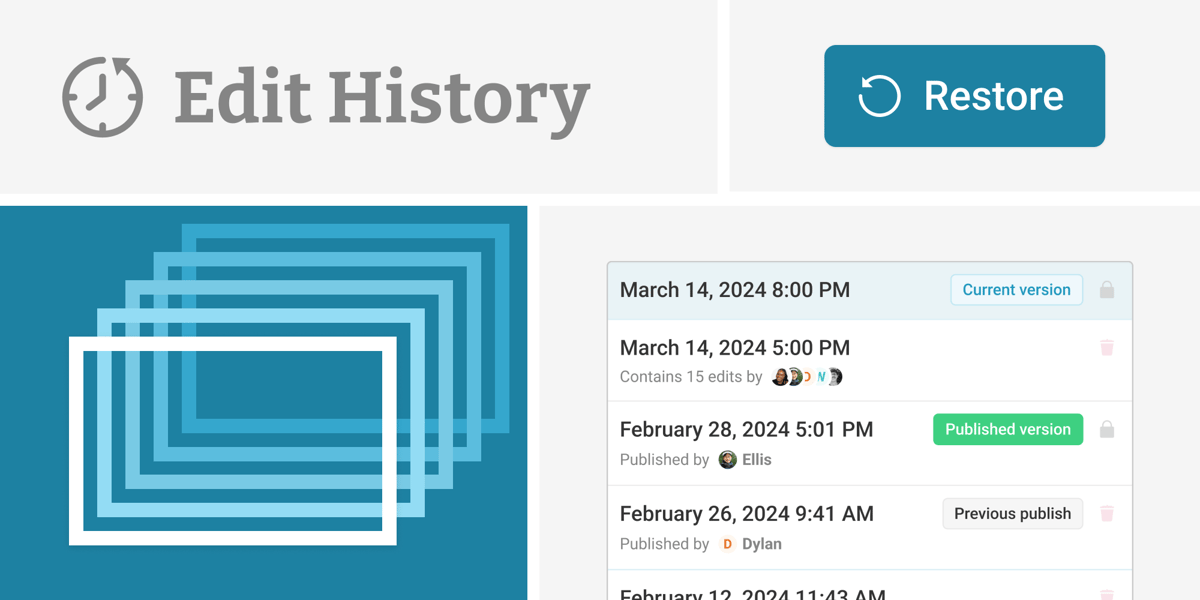This screenshot has height=600, width=1200.
Task: Click the lock icon on the current version
Action: click(1106, 290)
